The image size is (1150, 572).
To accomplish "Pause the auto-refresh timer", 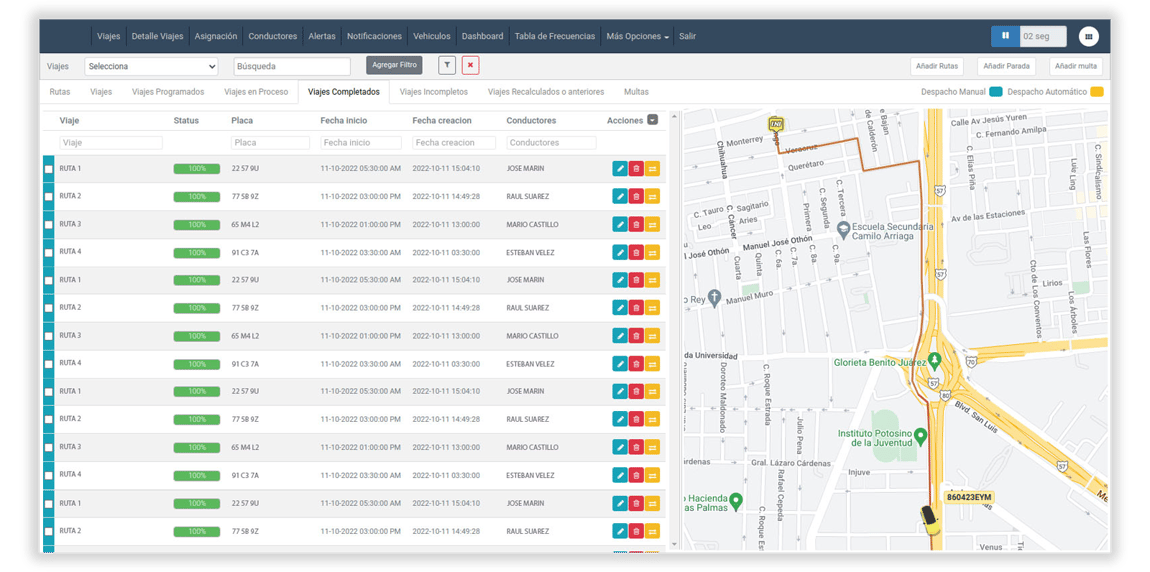I will (x=1005, y=36).
